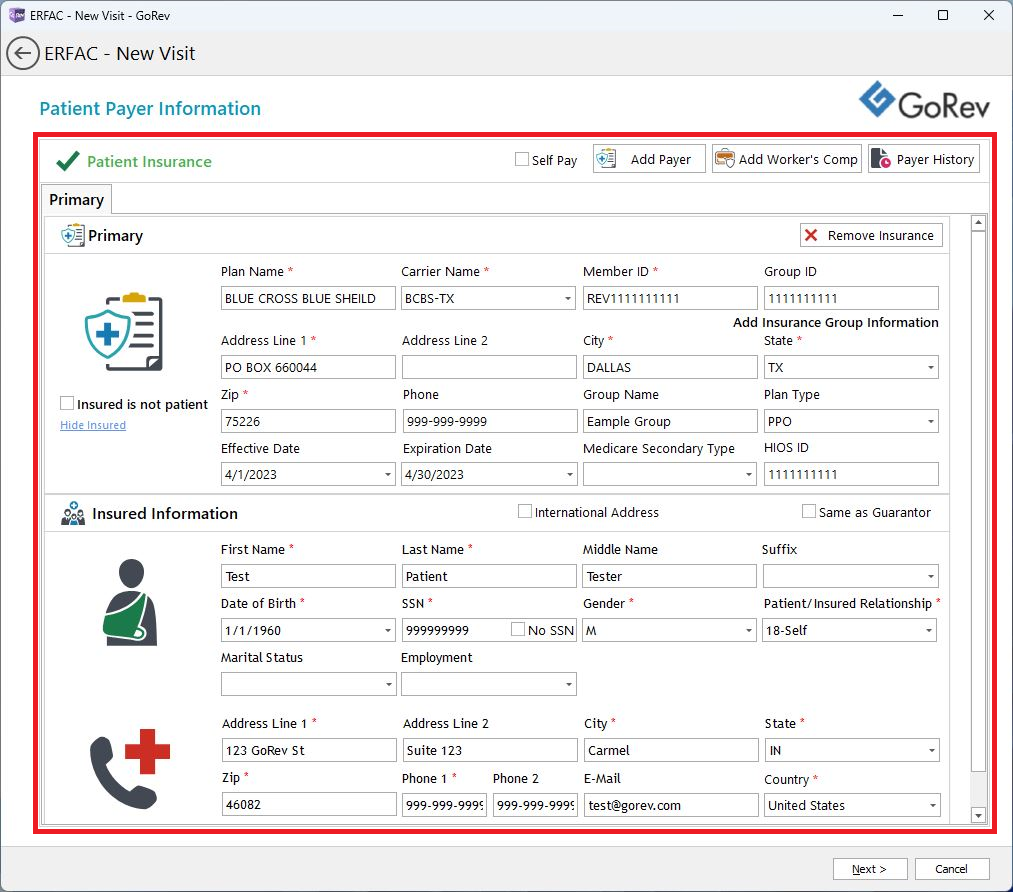Click the Insured Information people icon
The height and width of the screenshot is (892, 1013).
pos(73,513)
